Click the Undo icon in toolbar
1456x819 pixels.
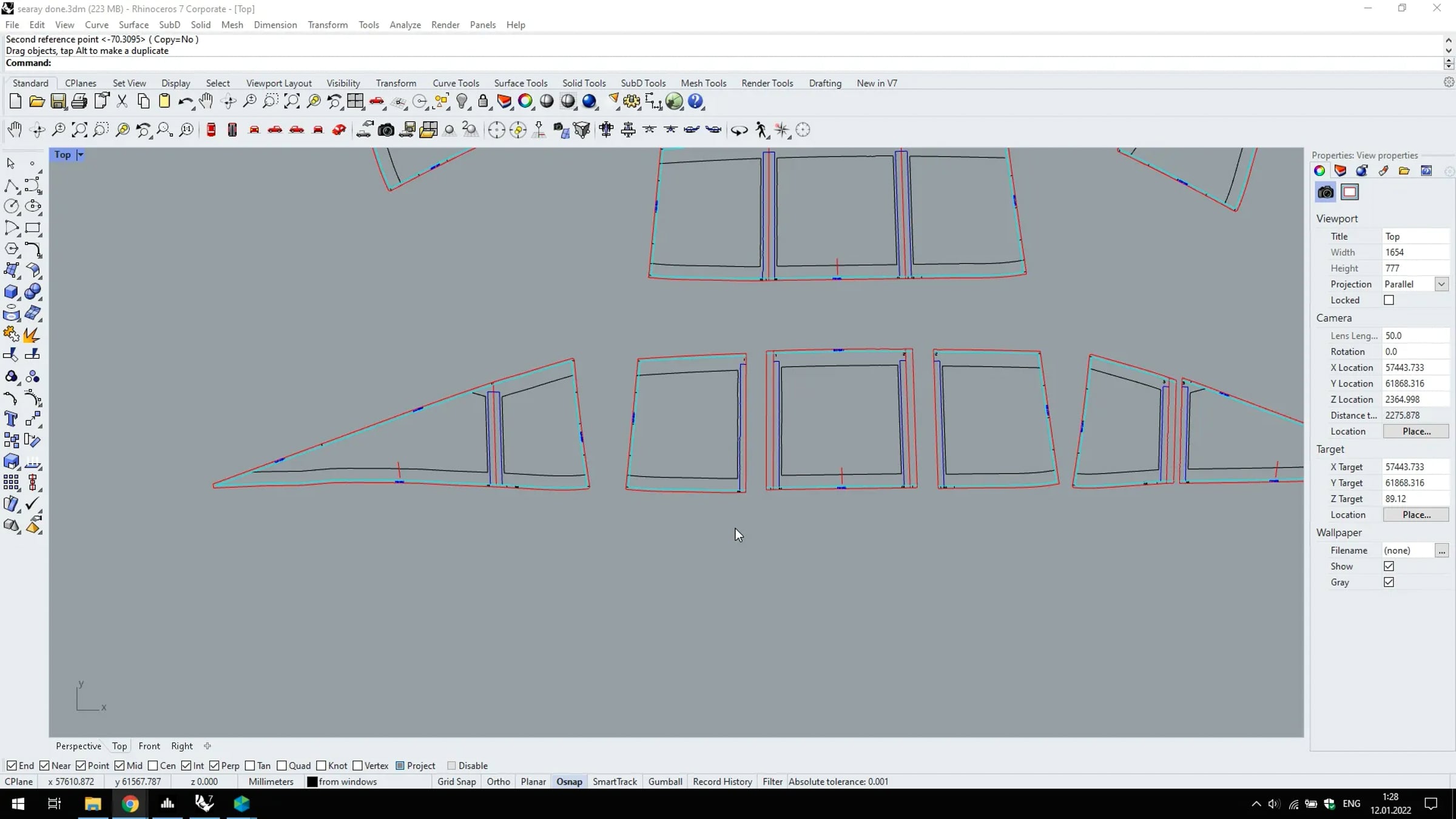pyautogui.click(x=185, y=101)
